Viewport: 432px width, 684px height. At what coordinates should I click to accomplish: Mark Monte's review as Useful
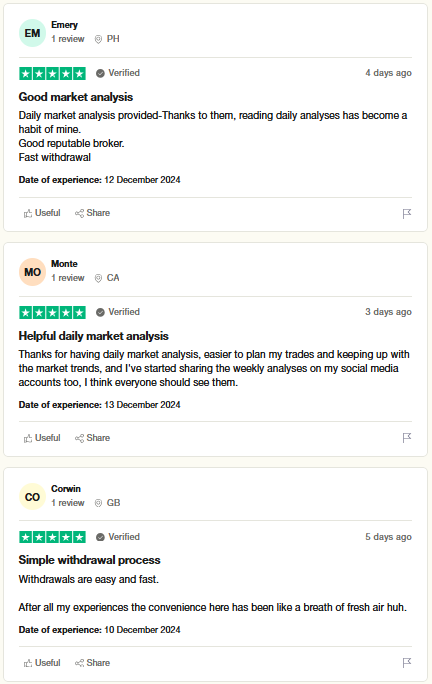tap(42, 438)
